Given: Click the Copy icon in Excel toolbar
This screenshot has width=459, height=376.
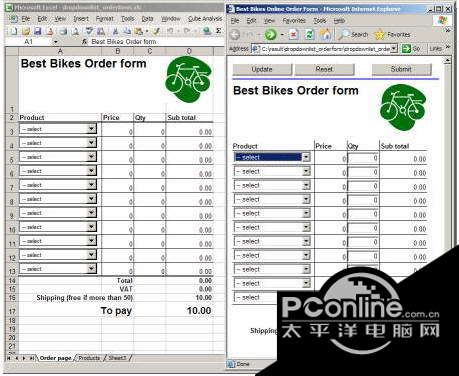Looking at the screenshot, I should (127, 32).
